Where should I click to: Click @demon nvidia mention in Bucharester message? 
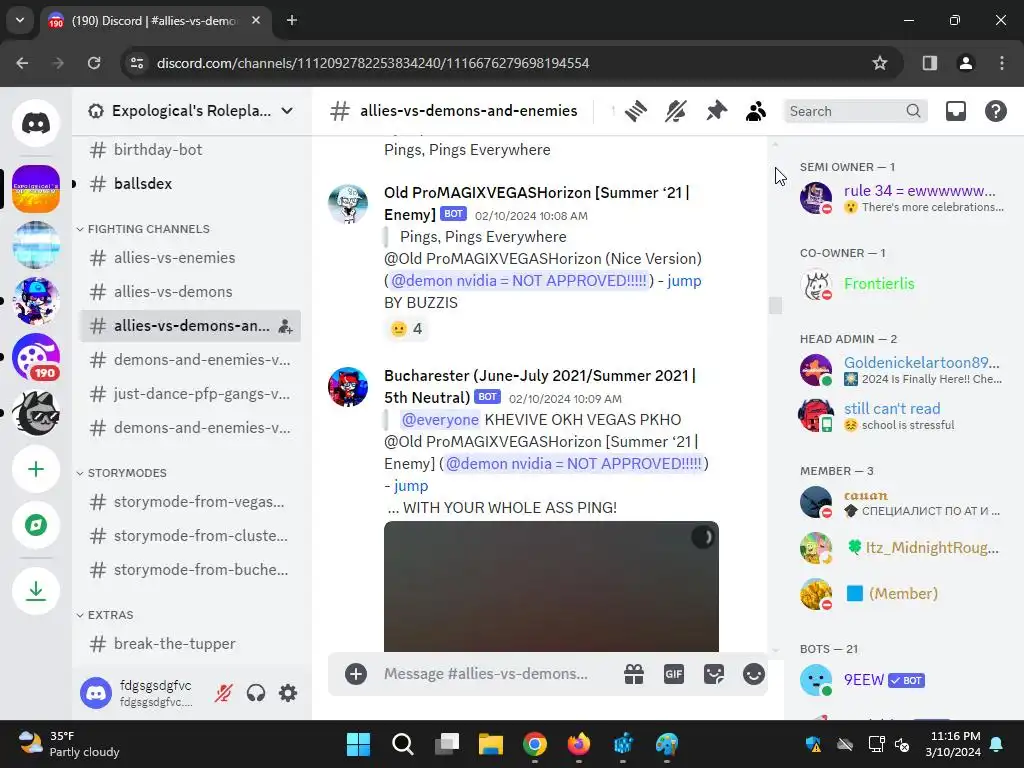(573, 464)
